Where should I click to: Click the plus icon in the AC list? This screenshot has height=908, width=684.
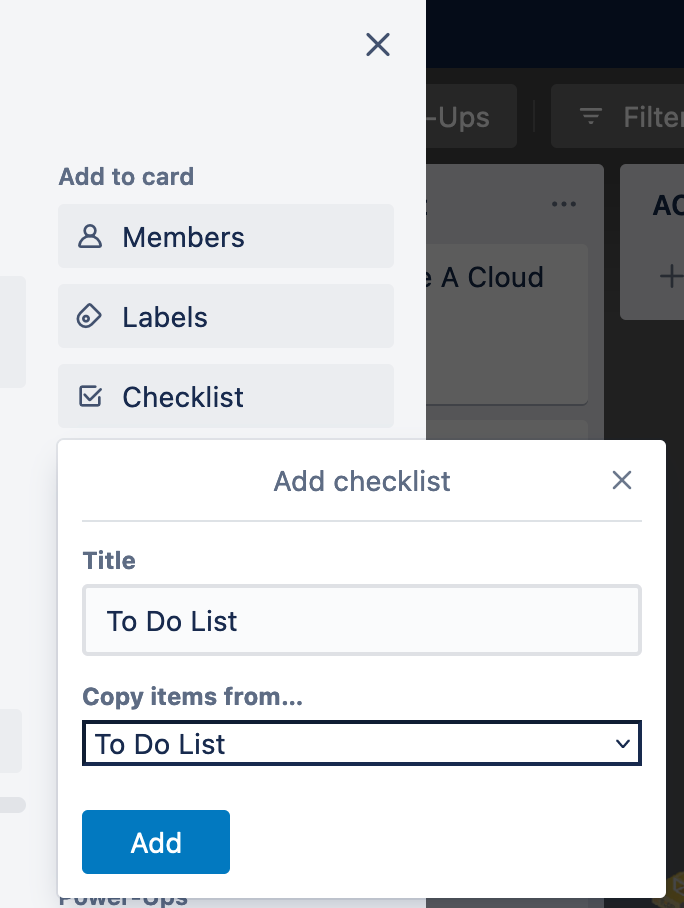[x=672, y=277]
